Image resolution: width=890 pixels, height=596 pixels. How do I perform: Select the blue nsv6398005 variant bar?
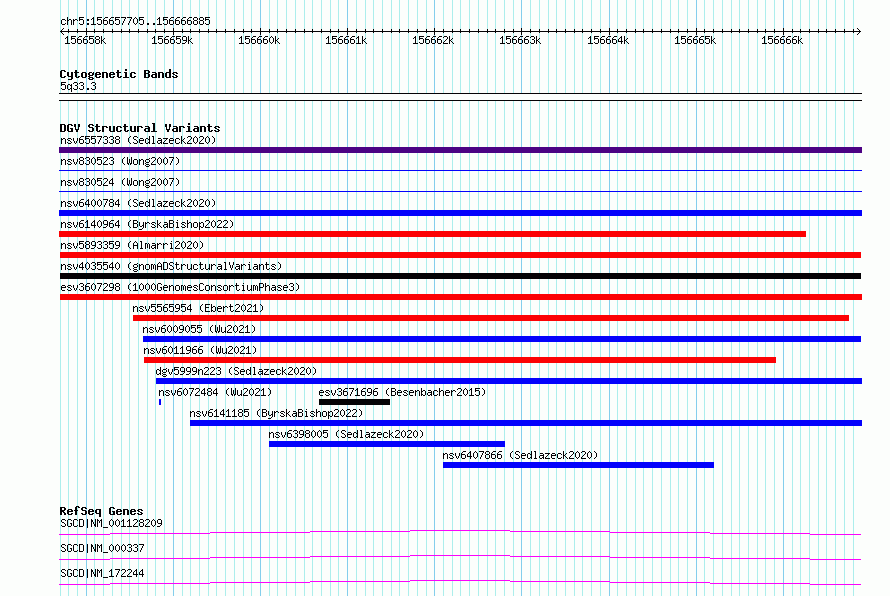coord(387,444)
